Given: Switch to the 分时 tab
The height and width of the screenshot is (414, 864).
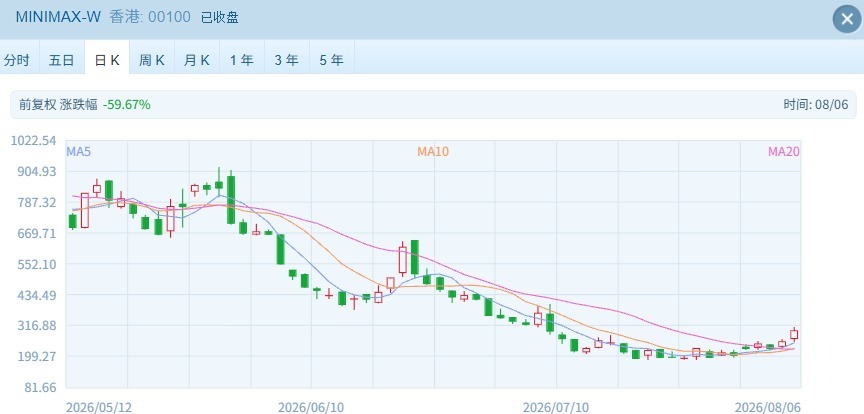Looking at the screenshot, I should tap(17, 60).
